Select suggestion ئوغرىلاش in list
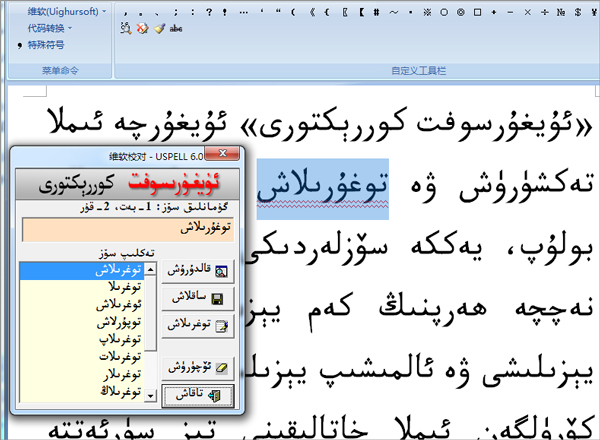 [x=82, y=305]
